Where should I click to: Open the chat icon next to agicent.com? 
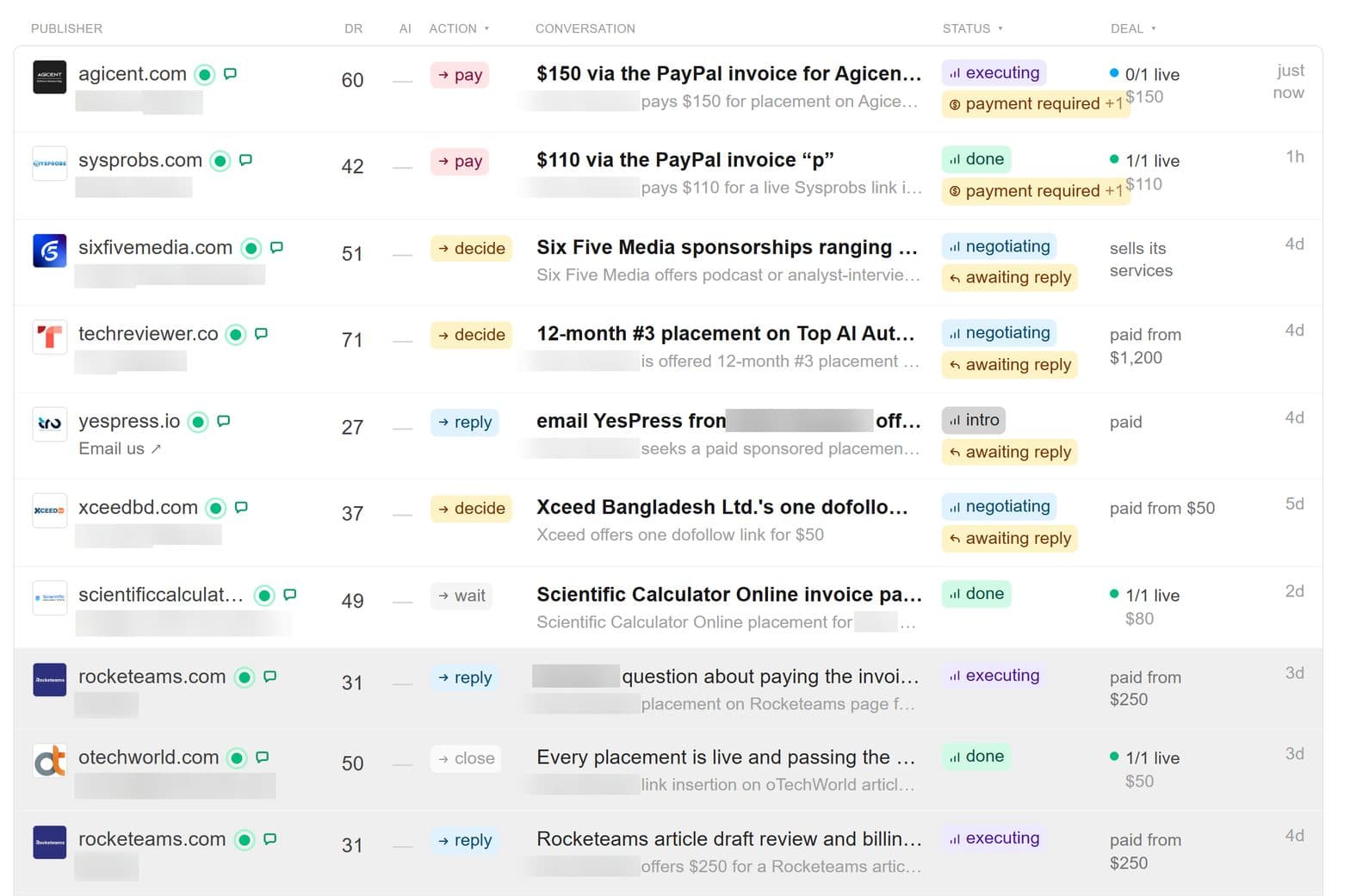point(230,74)
